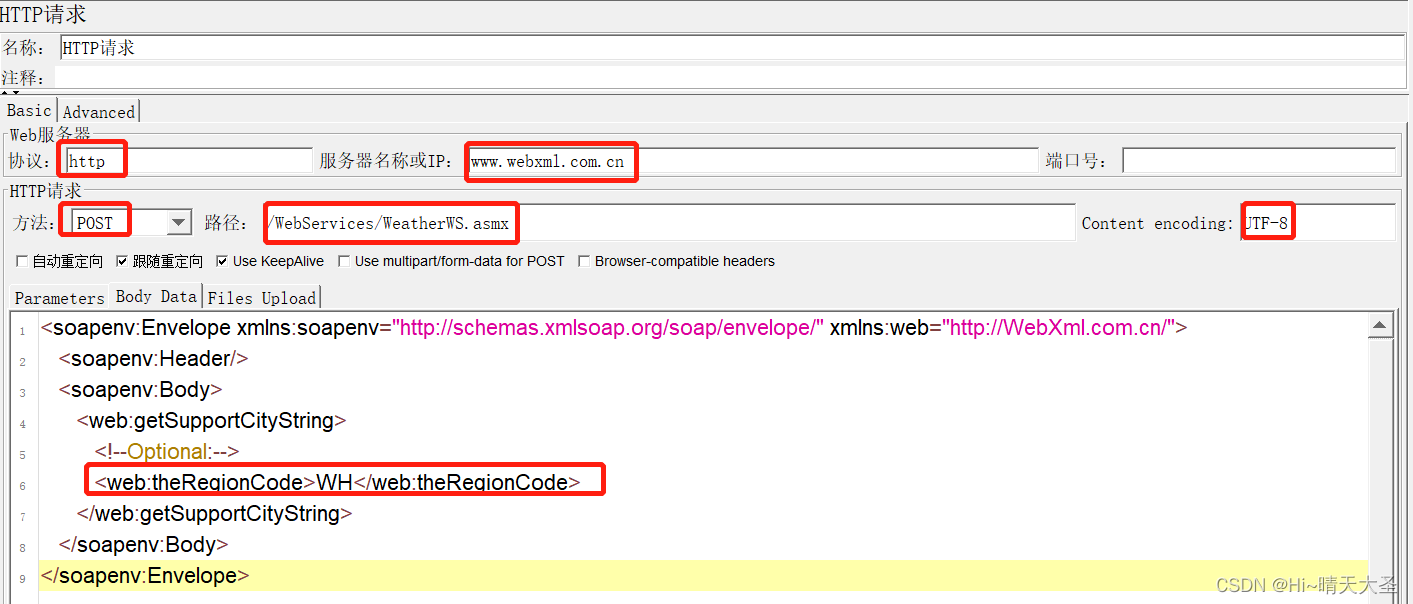The width and height of the screenshot is (1413, 604).
Task: Switch to the Parameters tab
Action: 58,297
